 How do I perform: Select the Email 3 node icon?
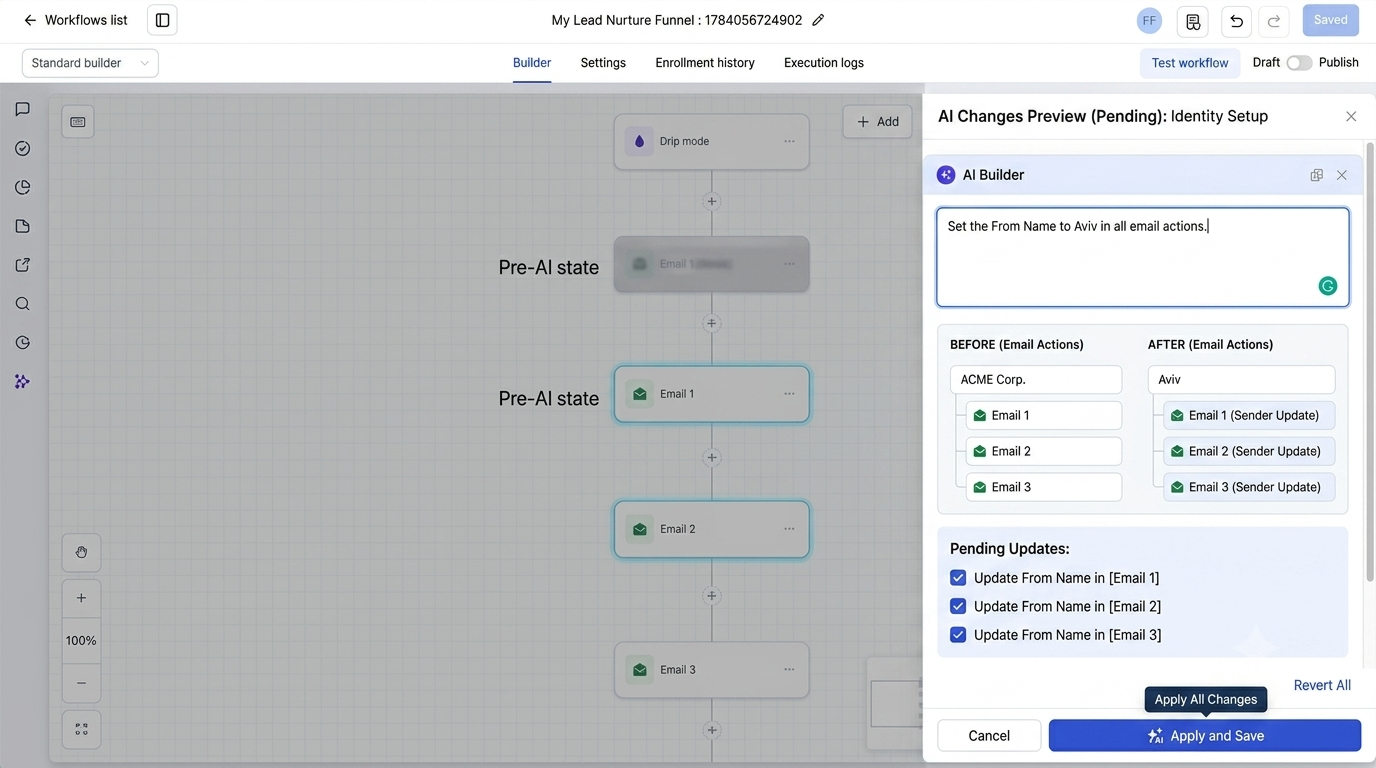tap(640, 670)
